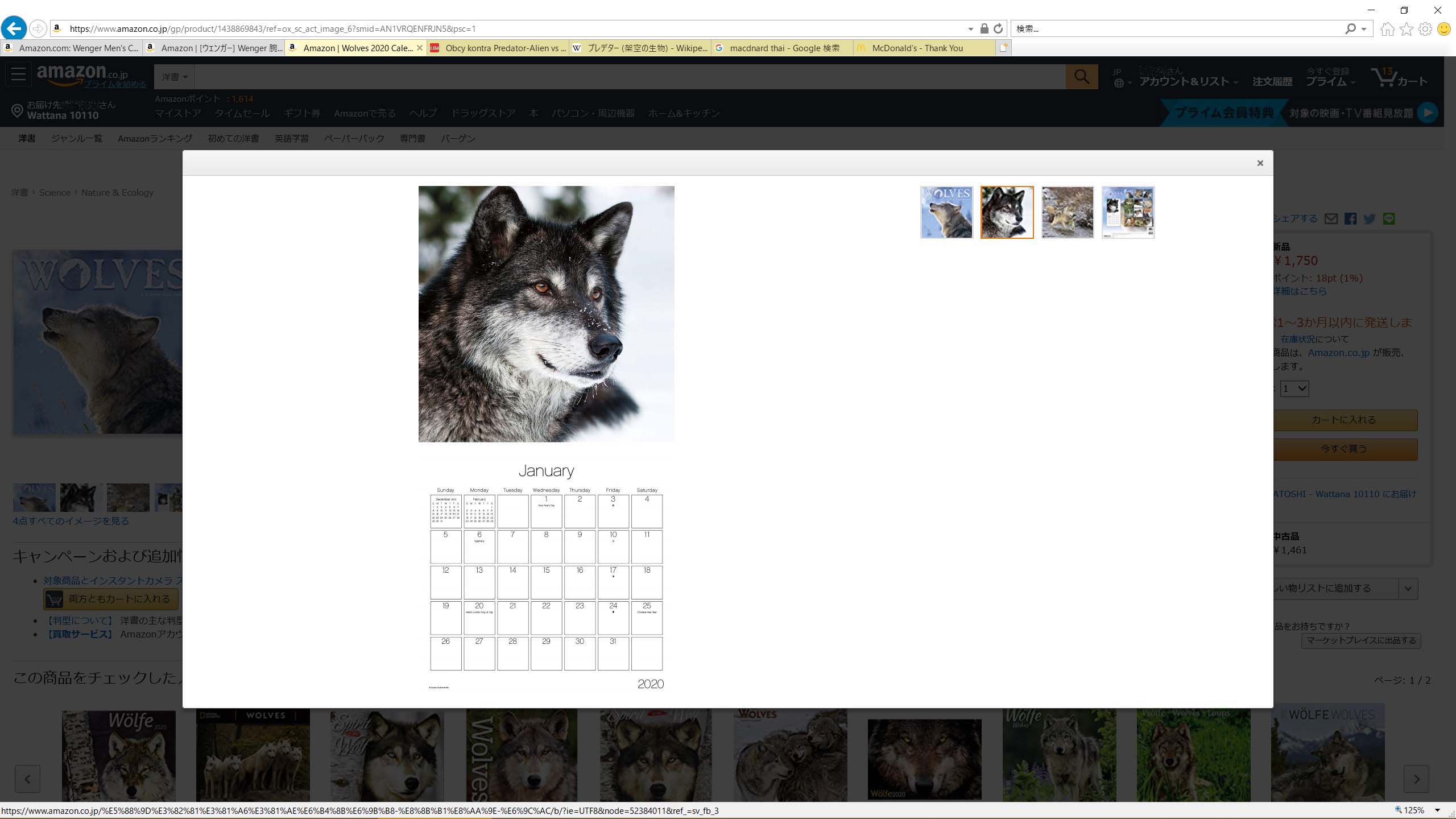Share on LINE icon
The width and height of the screenshot is (1456, 819).
(1389, 218)
